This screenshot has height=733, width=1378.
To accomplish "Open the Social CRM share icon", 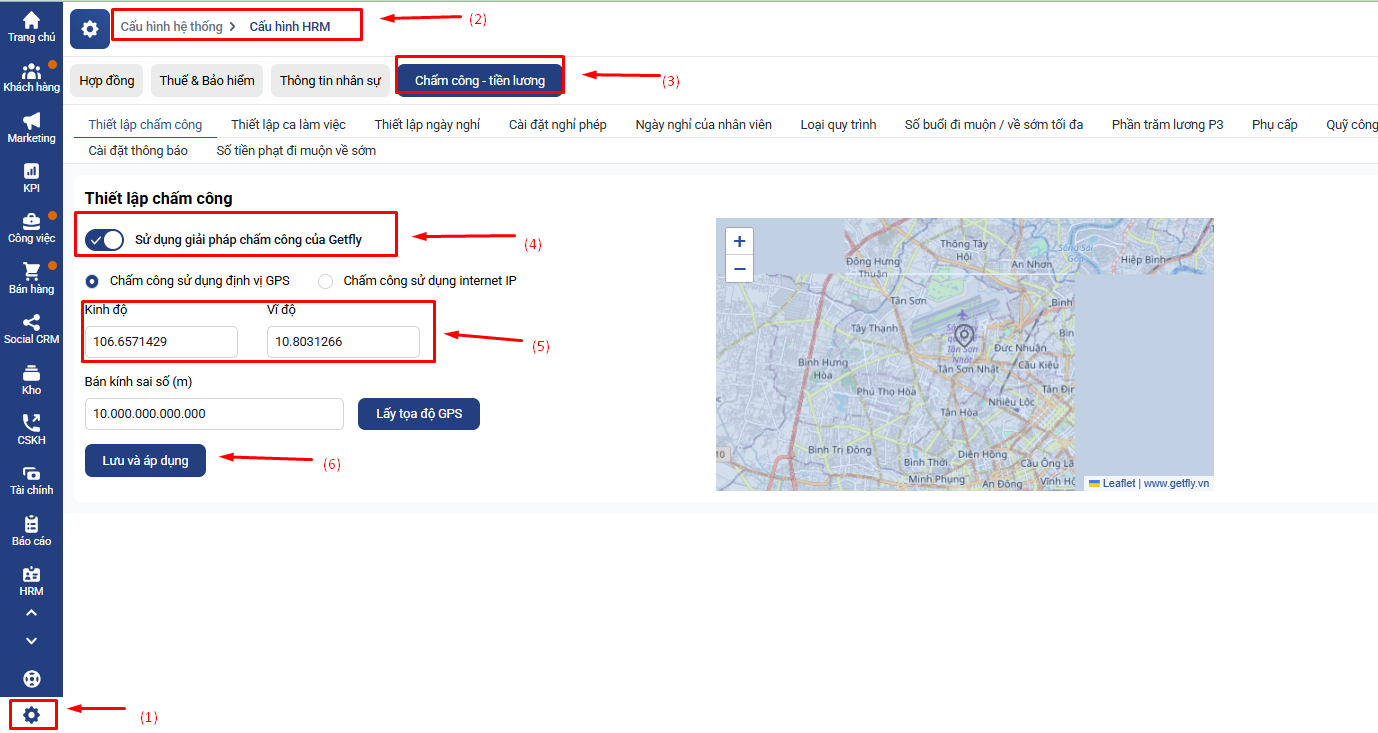I will [x=31, y=322].
